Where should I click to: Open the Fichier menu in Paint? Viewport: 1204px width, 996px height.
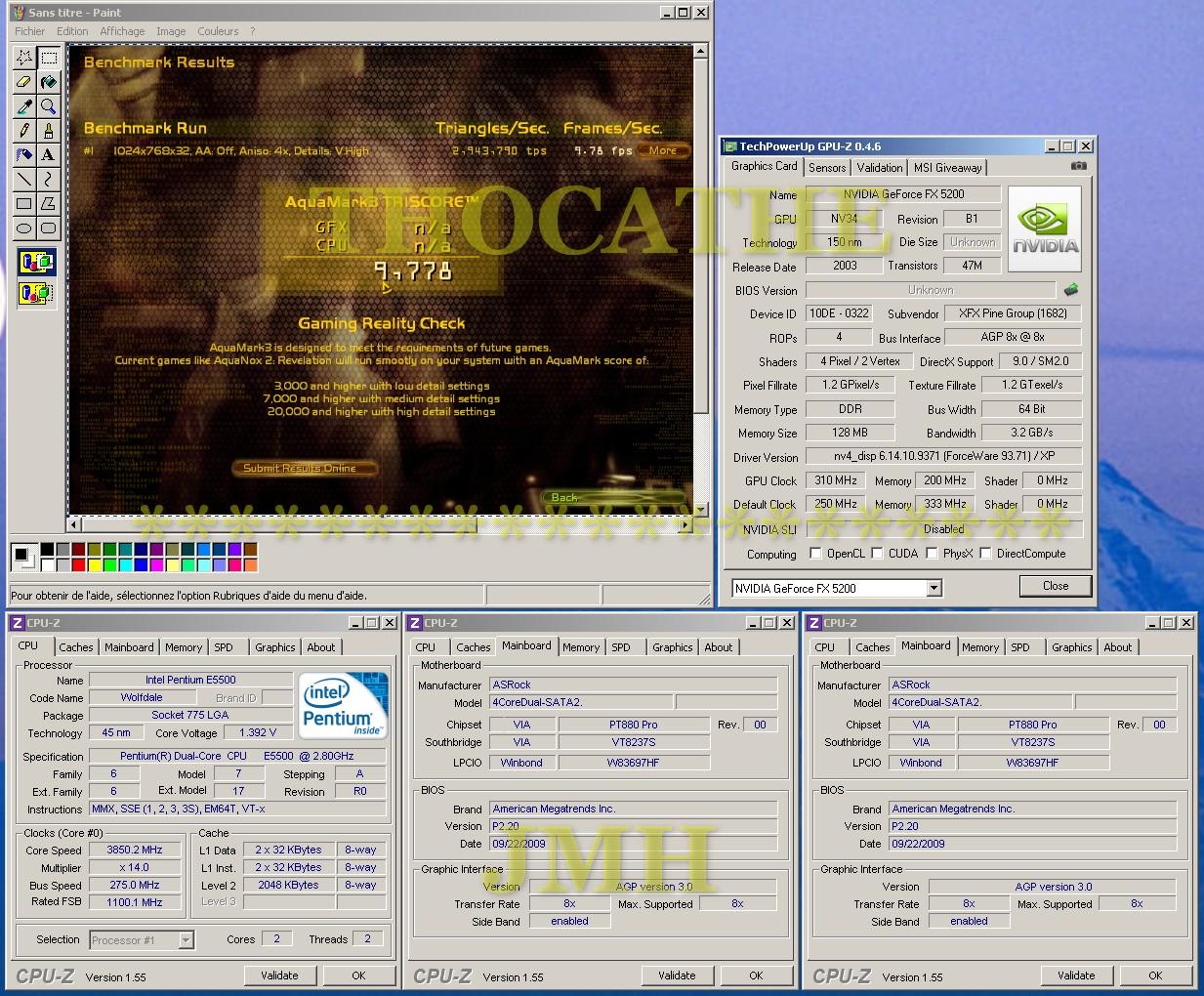click(30, 31)
